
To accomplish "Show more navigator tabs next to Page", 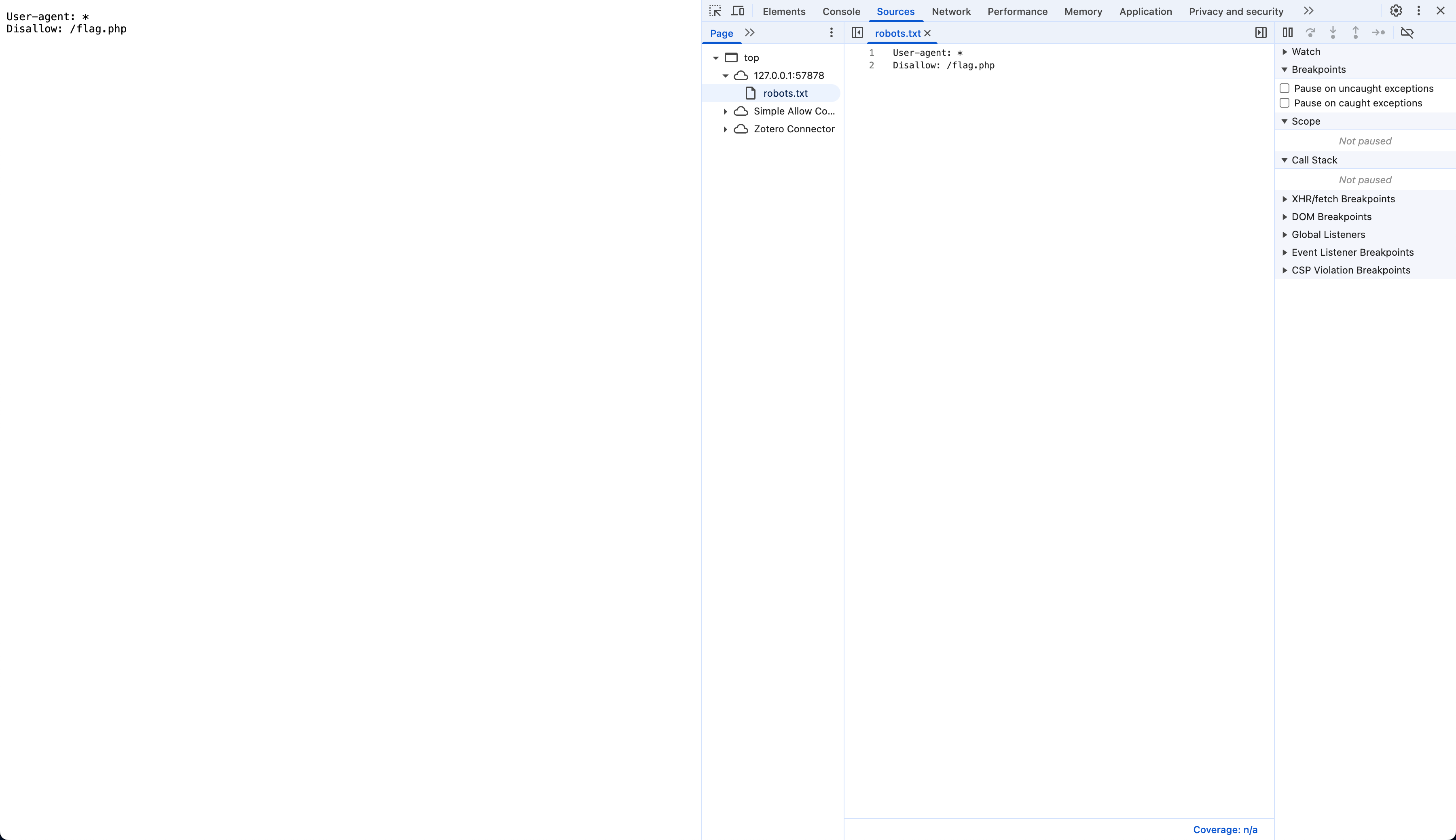I will click(x=749, y=33).
